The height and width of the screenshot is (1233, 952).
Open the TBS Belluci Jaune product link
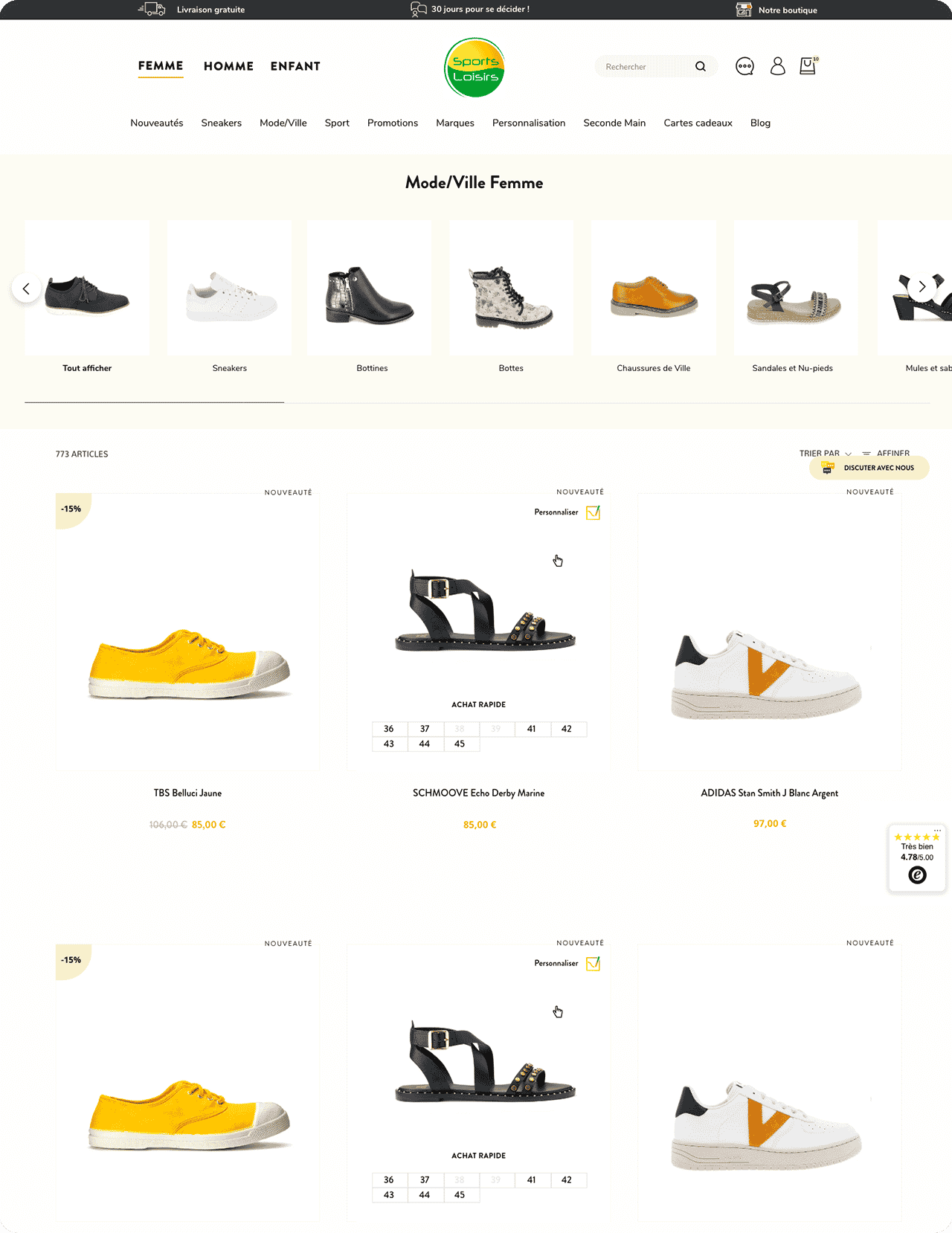[187, 793]
